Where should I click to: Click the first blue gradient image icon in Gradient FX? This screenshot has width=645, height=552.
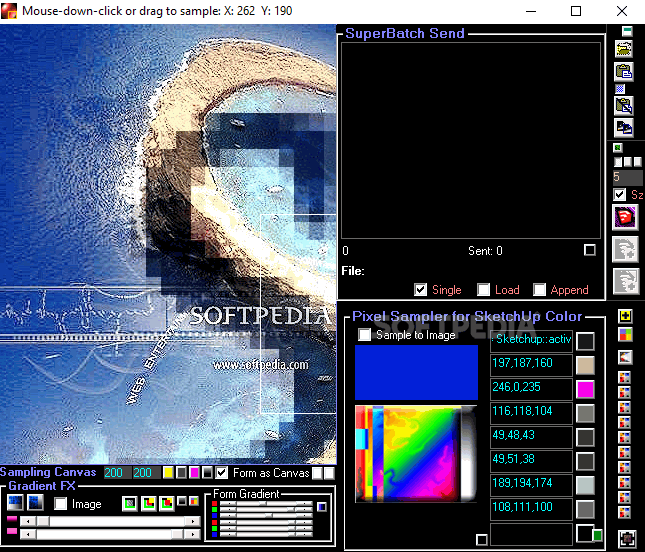[x=15, y=503]
